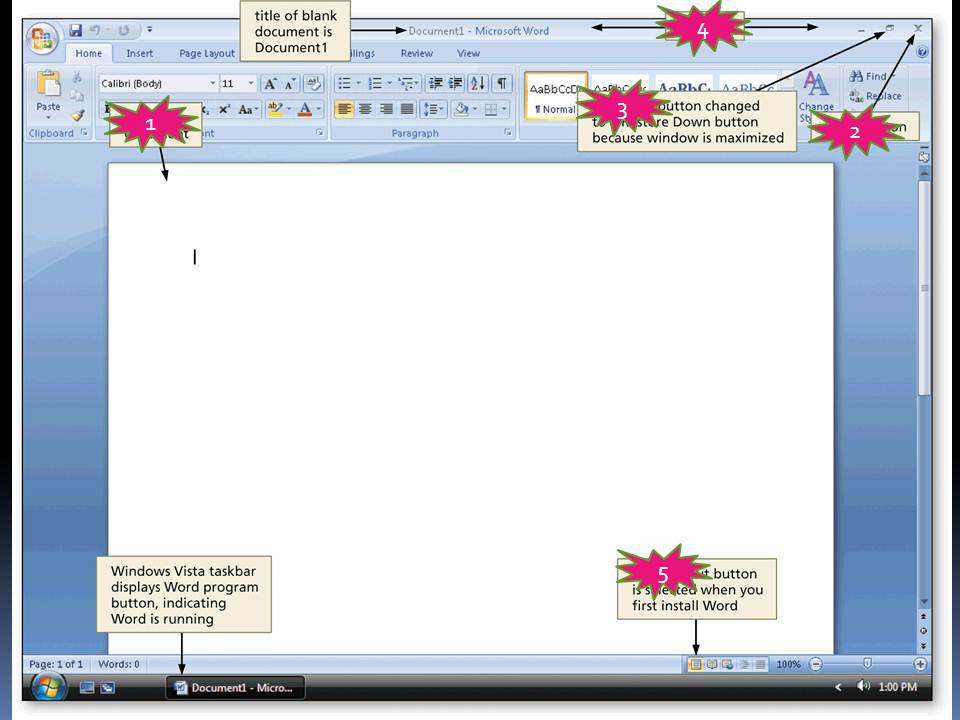Increase the paragraph indent
This screenshot has height=720, width=960.
click(x=456, y=83)
